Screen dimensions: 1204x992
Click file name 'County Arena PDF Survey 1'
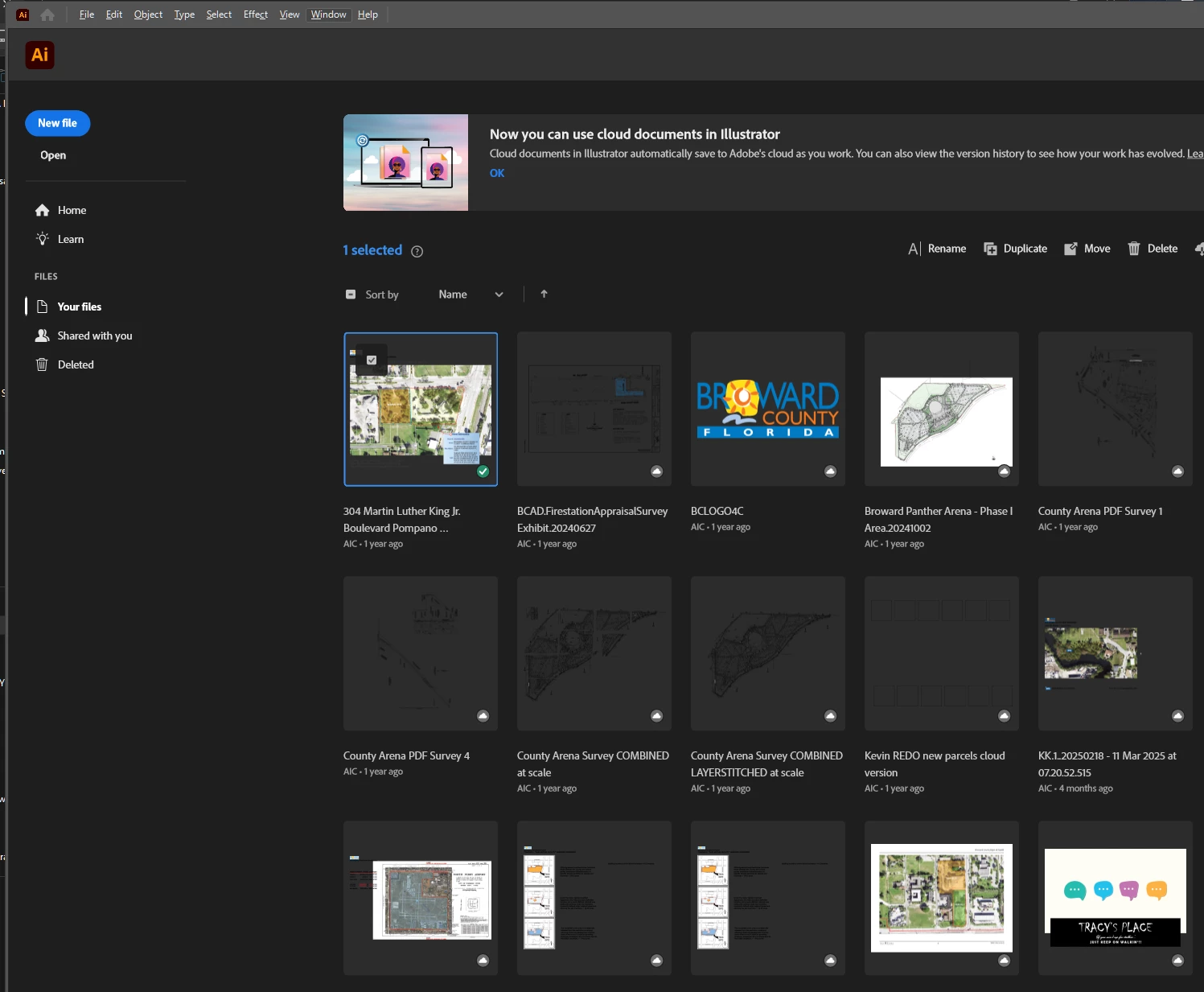1100,511
